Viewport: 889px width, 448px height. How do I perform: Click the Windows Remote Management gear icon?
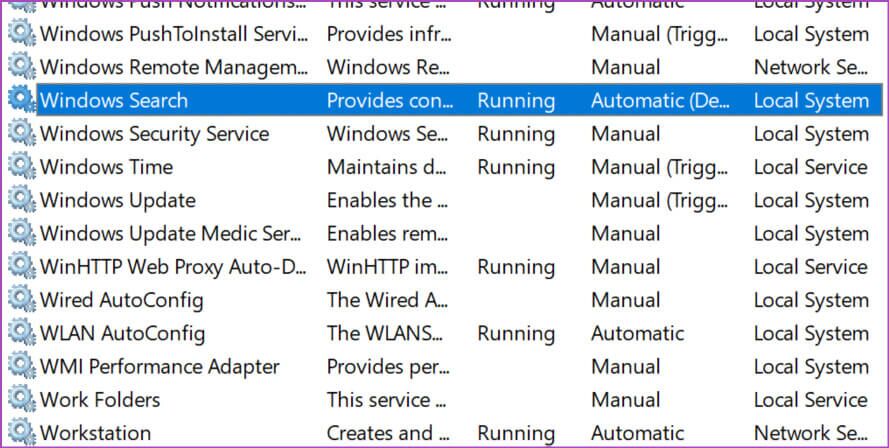click(20, 67)
